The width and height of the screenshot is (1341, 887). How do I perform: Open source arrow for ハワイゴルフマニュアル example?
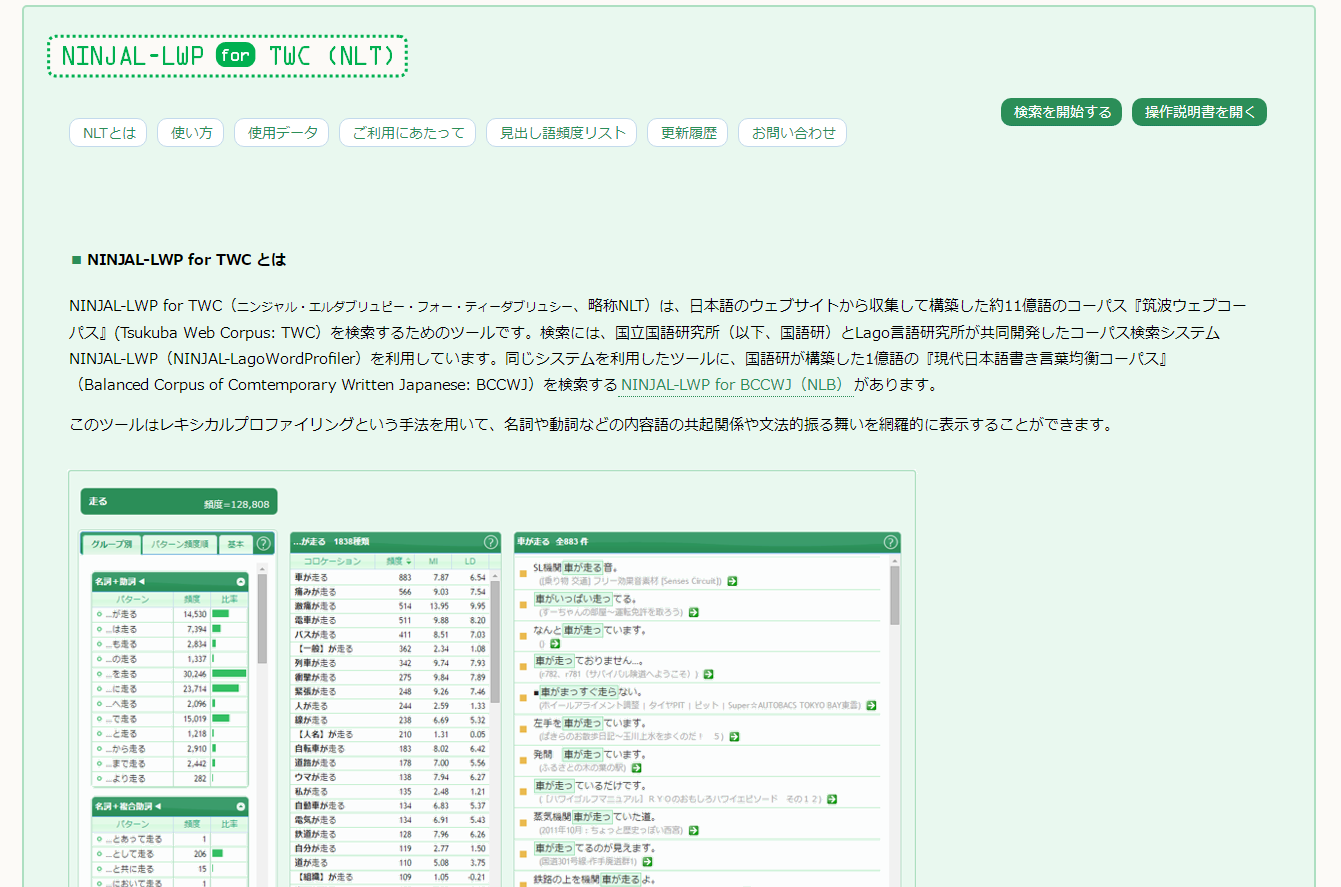point(832,799)
